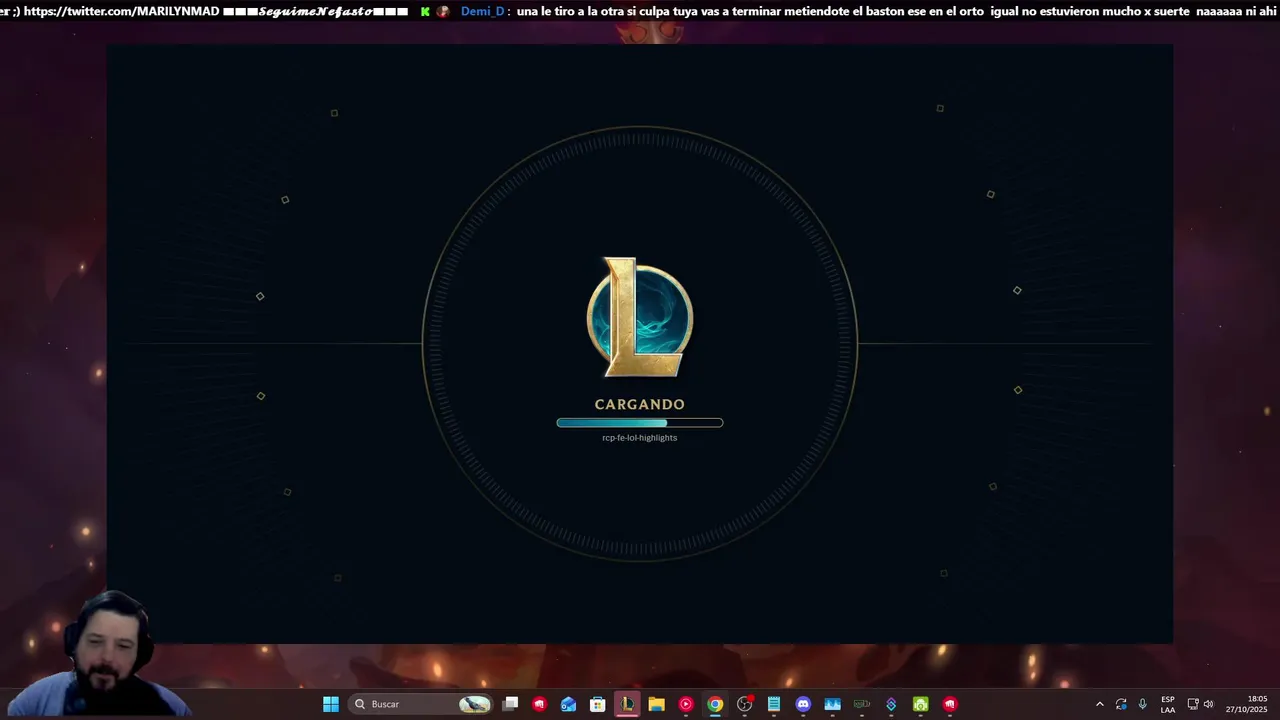Focus League of Legends client taskbar icon

click(x=627, y=704)
